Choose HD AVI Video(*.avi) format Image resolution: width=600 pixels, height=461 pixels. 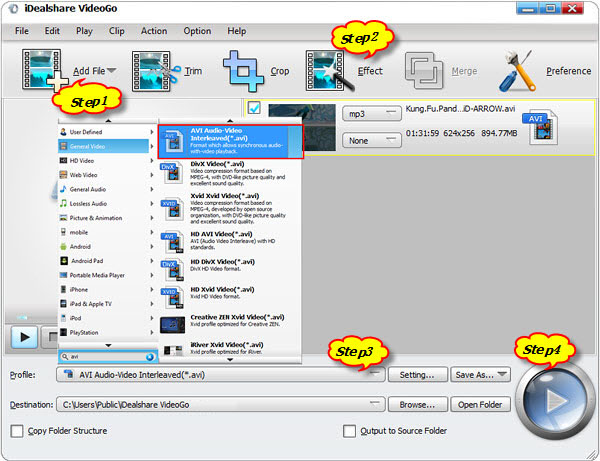[x=230, y=241]
